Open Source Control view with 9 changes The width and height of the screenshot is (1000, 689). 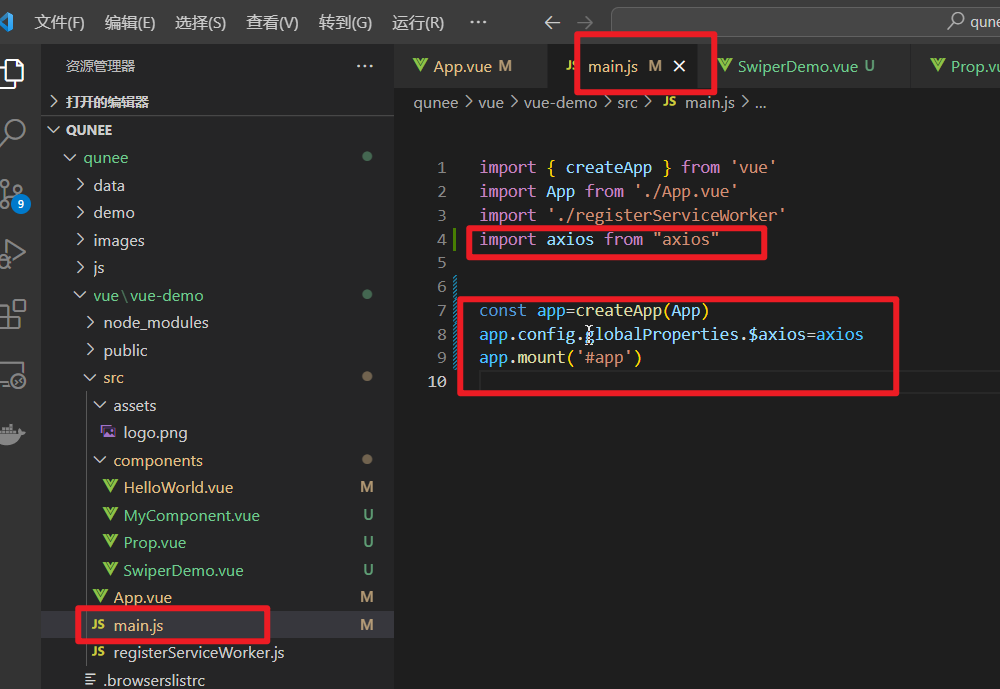pos(13,194)
